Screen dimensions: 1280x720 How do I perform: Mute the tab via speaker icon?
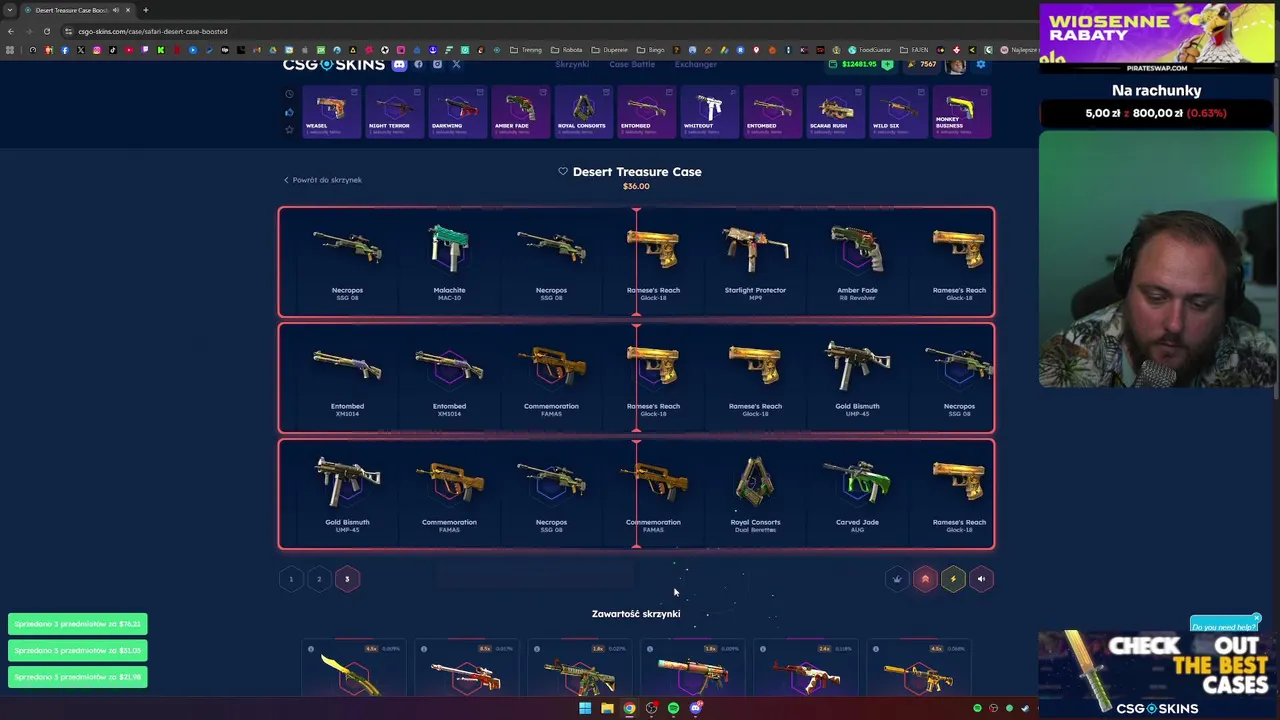click(x=116, y=10)
